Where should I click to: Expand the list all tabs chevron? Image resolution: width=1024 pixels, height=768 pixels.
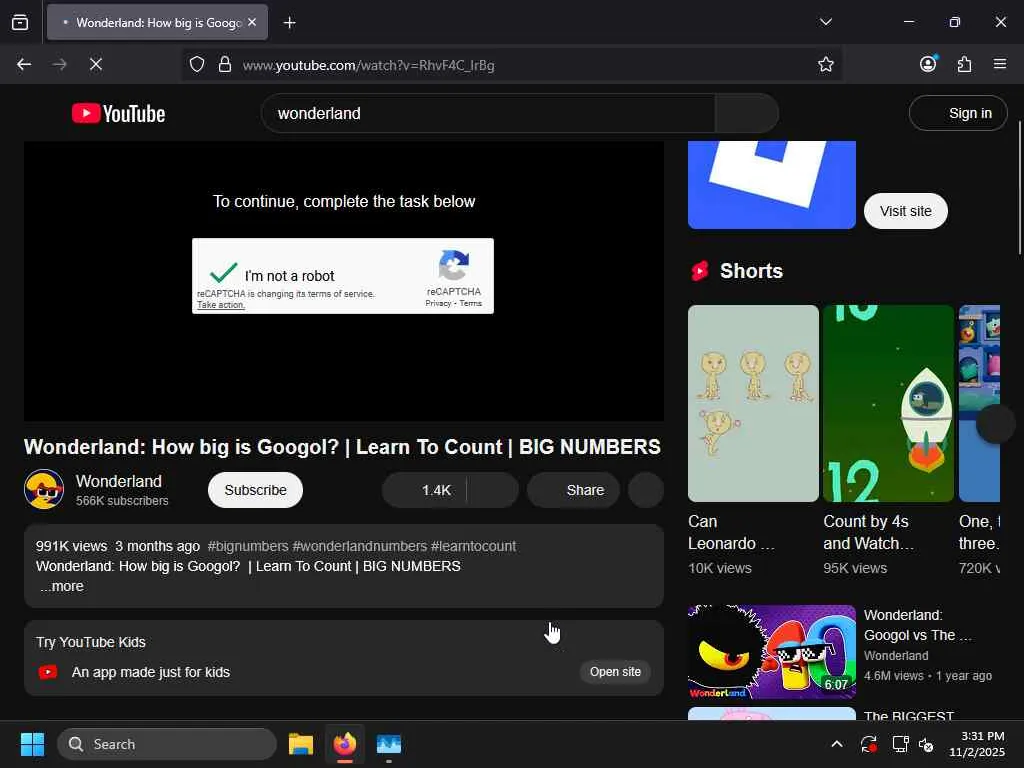(825, 22)
